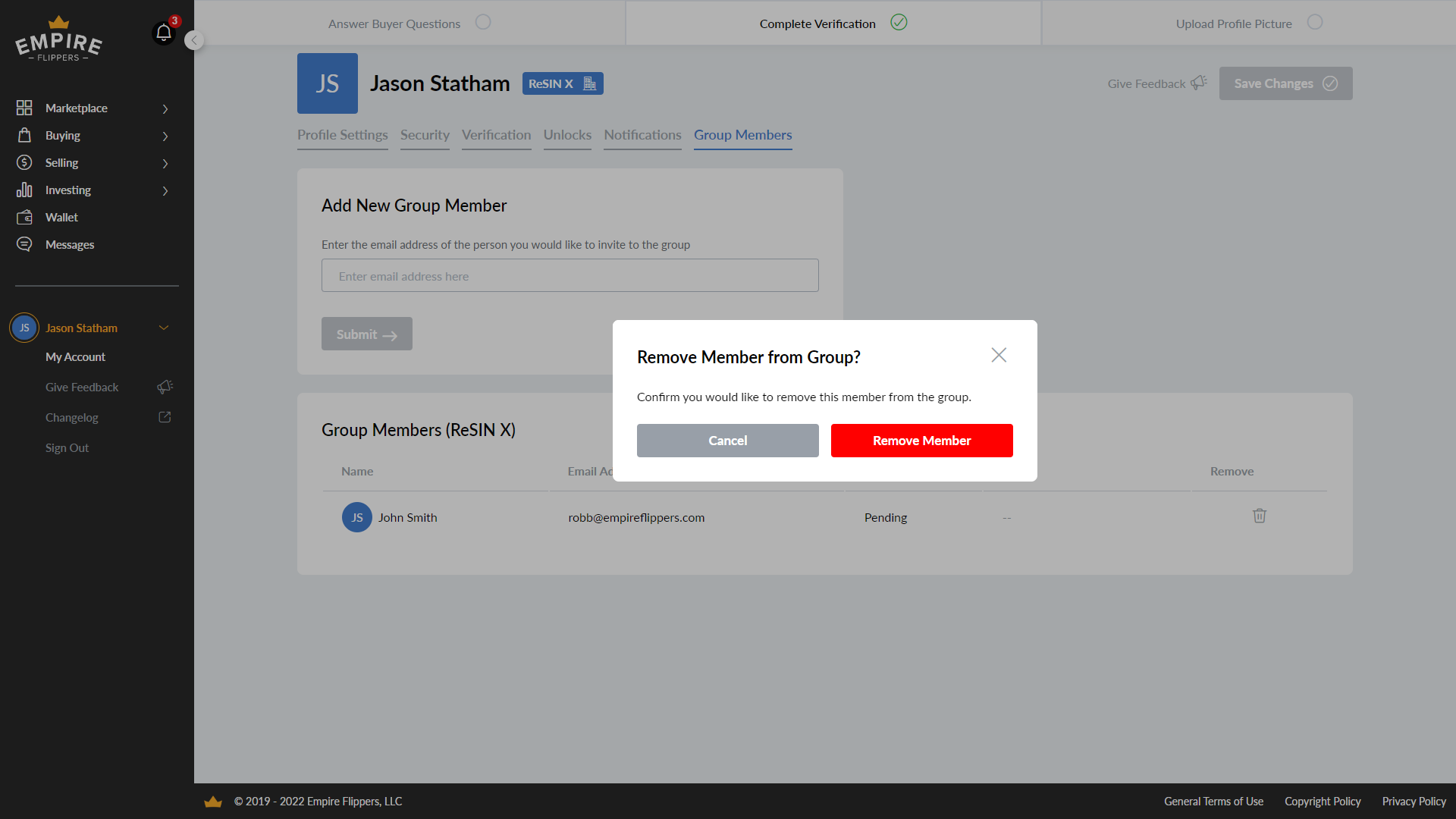Click Jason Statham name in sidebar

click(x=81, y=328)
